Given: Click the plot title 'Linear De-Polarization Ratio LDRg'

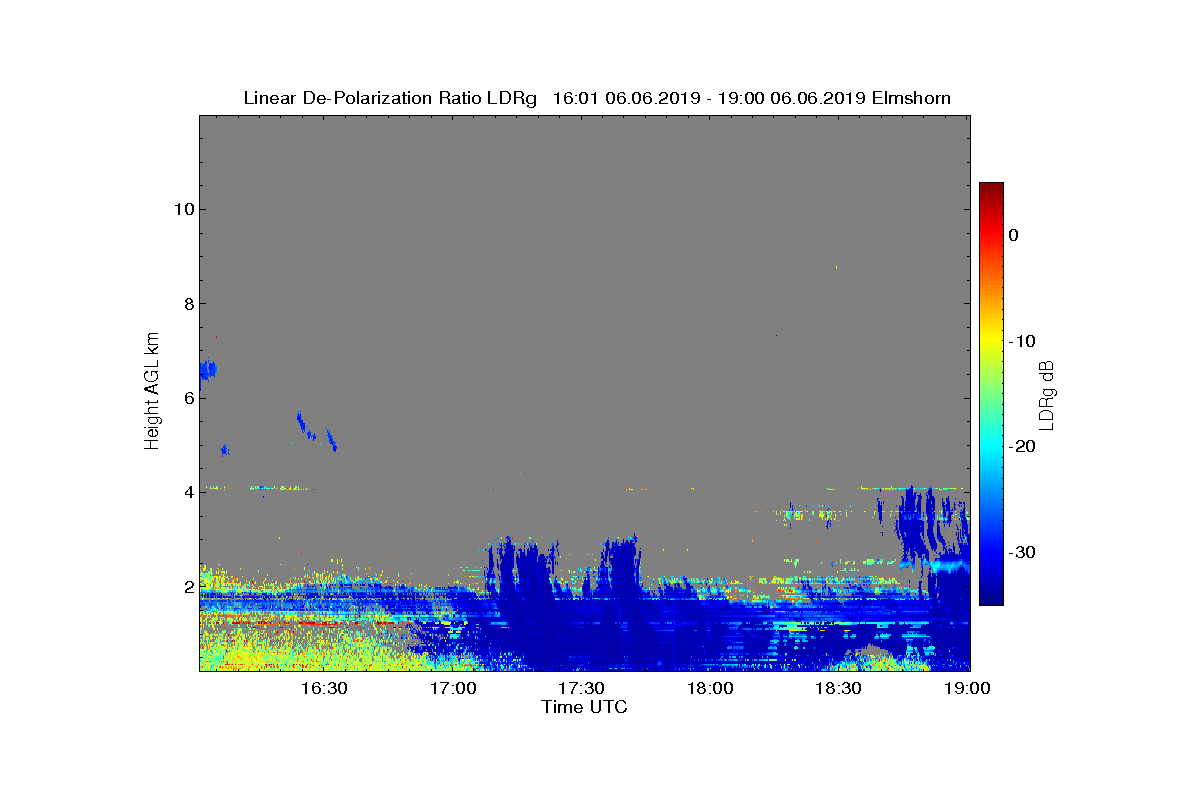Looking at the screenshot, I should pyautogui.click(x=391, y=98).
